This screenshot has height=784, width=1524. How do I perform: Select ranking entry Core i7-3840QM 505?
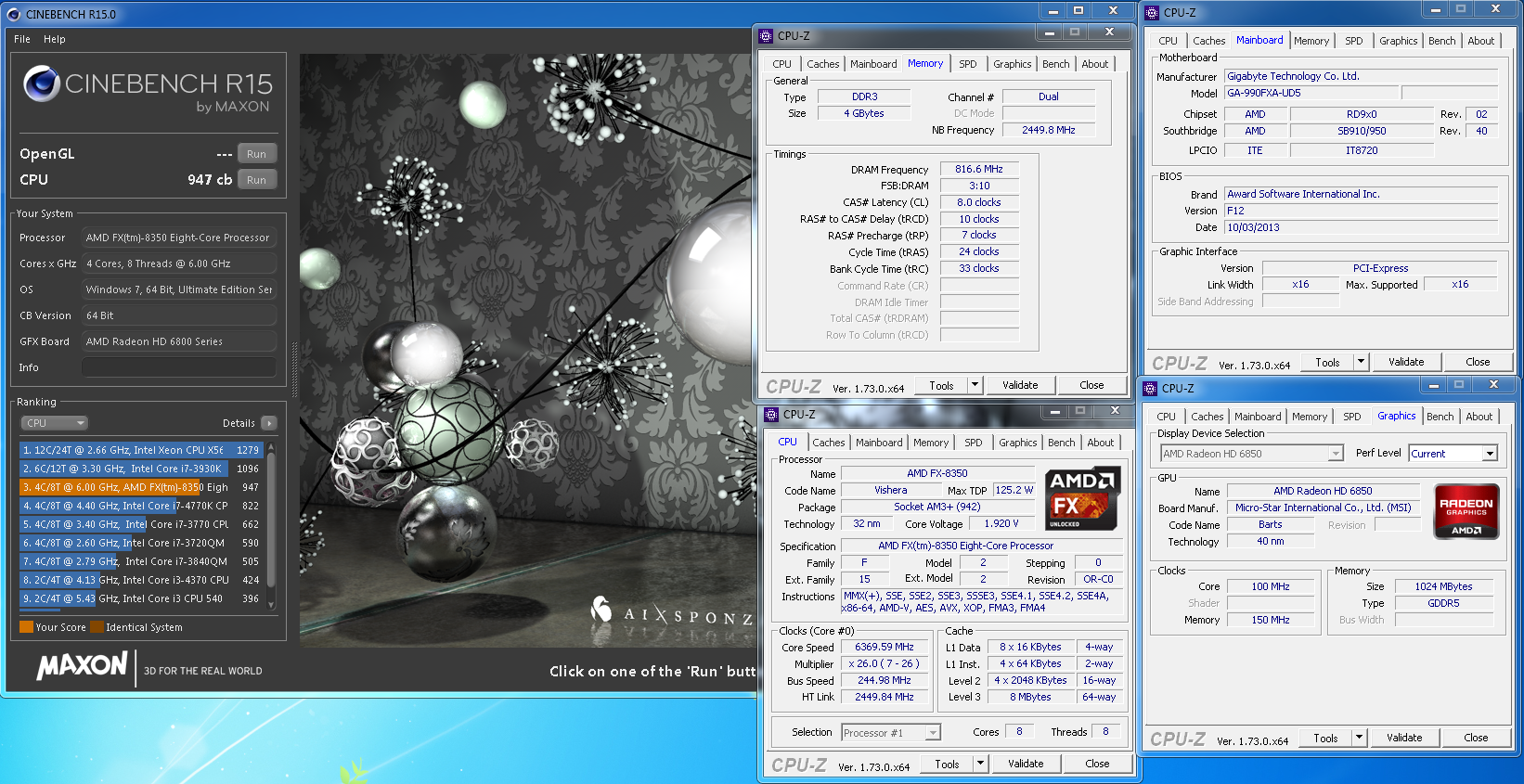click(142, 561)
